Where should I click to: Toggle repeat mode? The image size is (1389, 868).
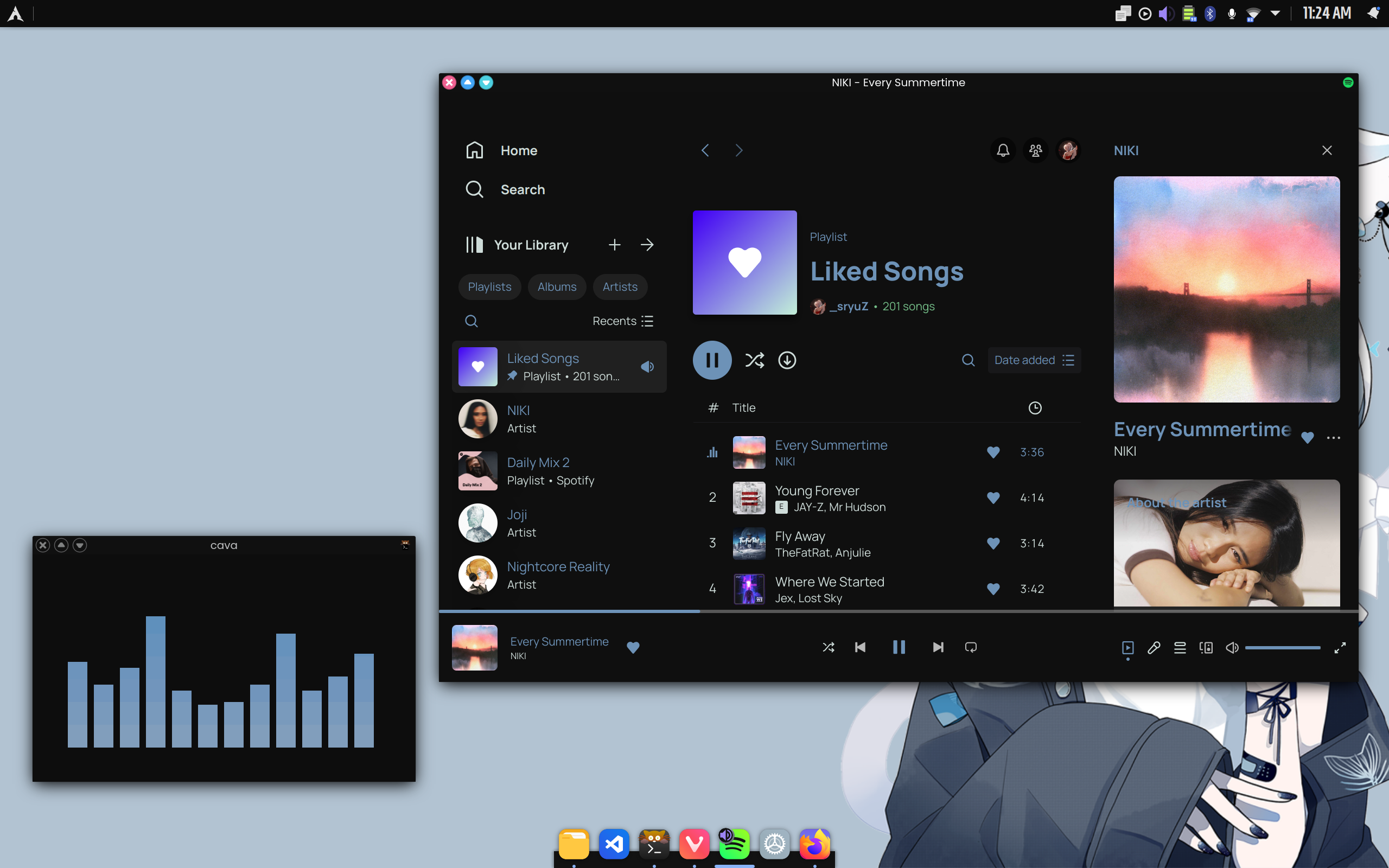pyautogui.click(x=971, y=648)
